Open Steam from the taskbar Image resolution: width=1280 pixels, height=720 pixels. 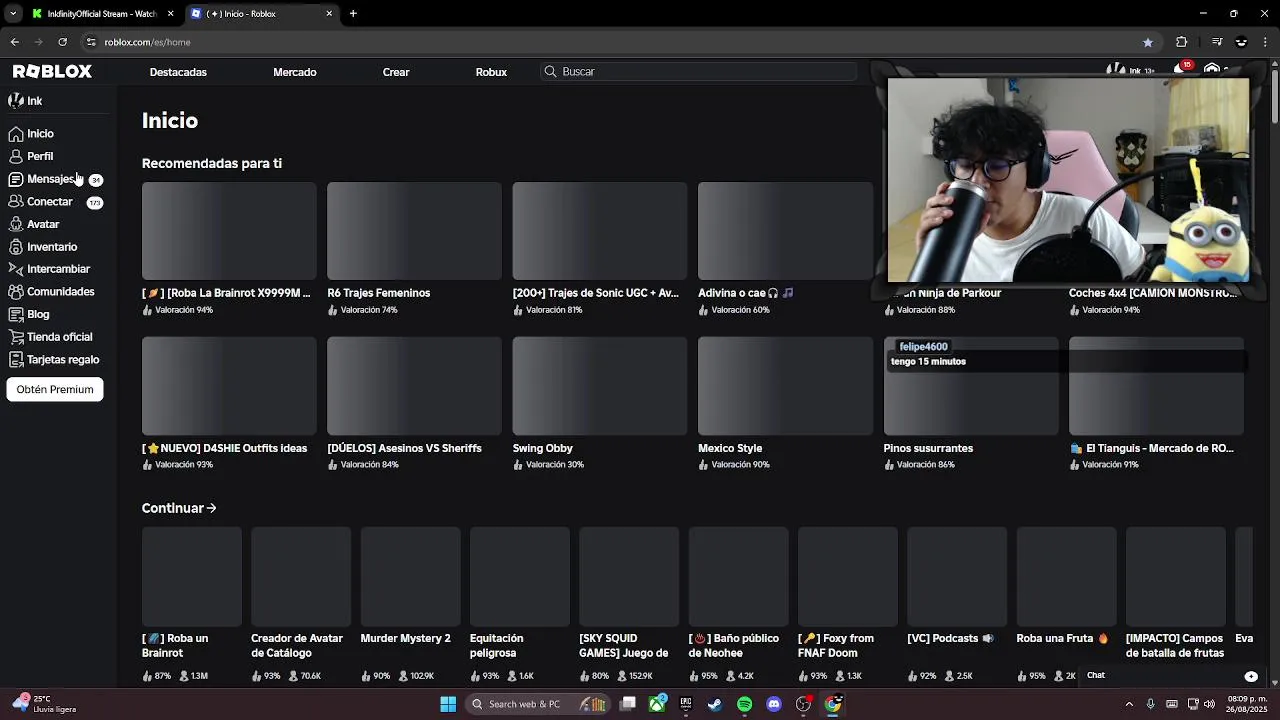(x=715, y=704)
